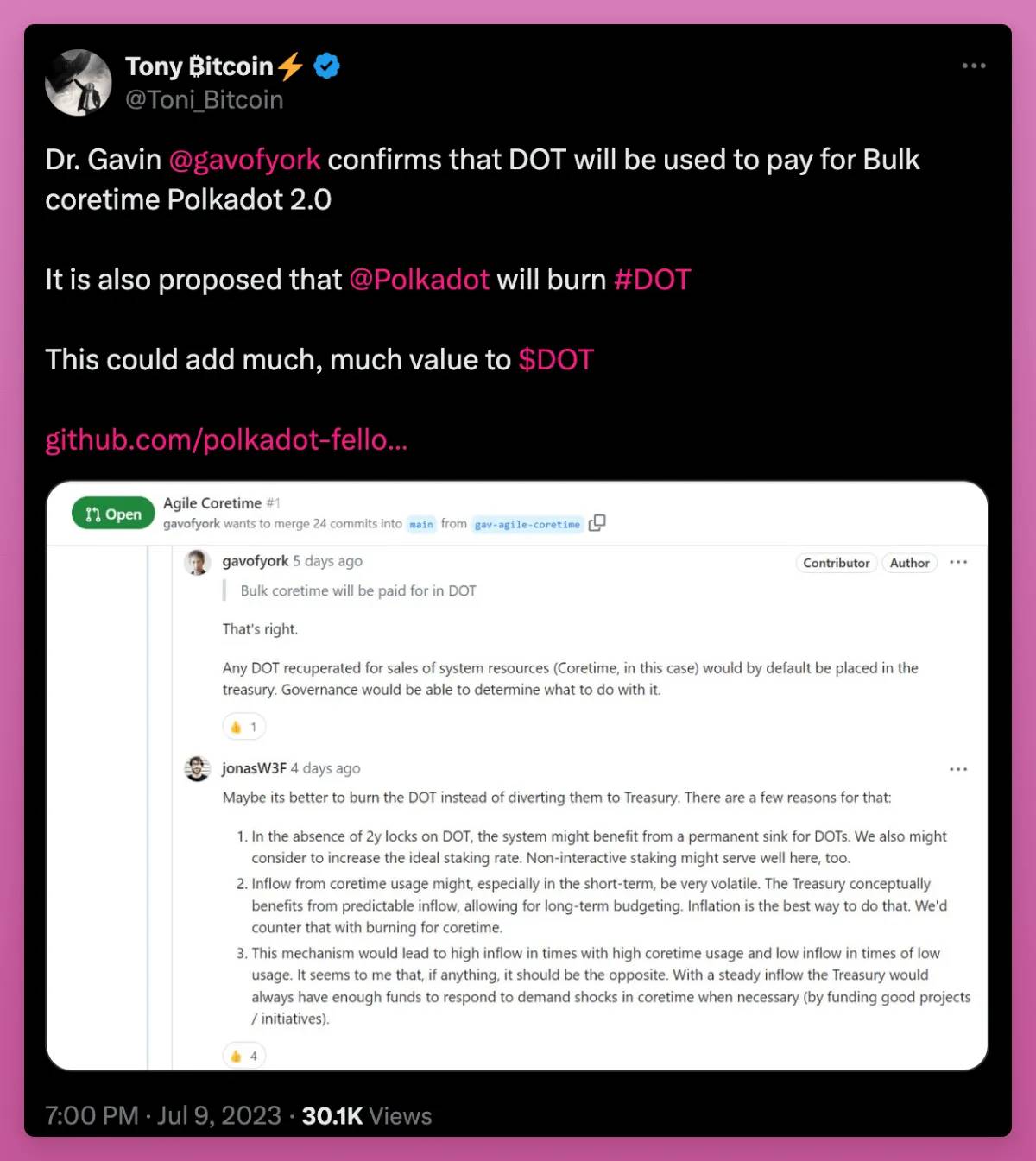
Task: Click the @Polkadot mention link
Action: (x=419, y=280)
